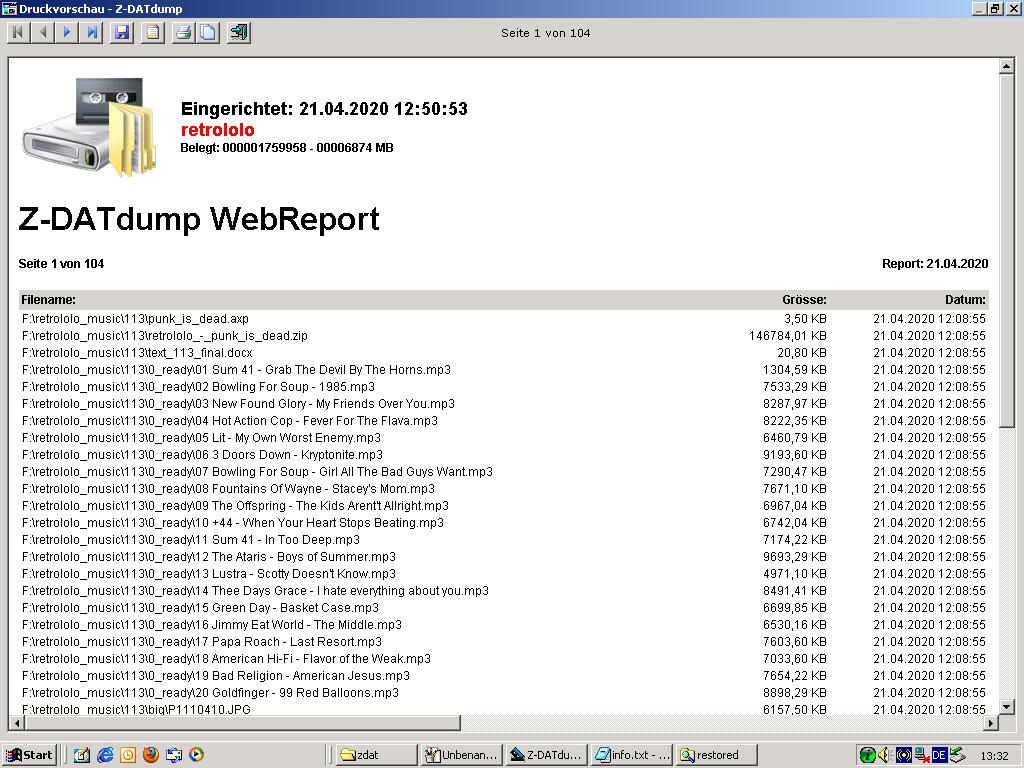Switch to the Z-DATdump taskbar button
Viewport: 1024px width, 768px height.
click(x=547, y=755)
